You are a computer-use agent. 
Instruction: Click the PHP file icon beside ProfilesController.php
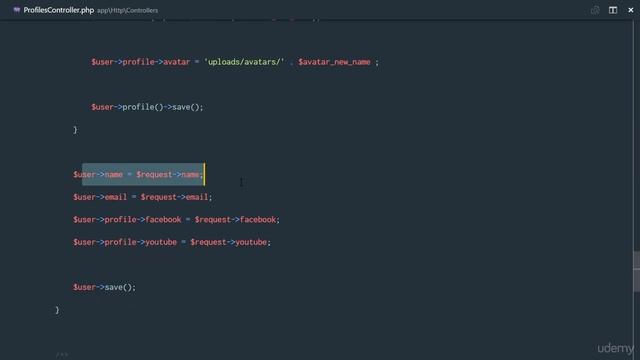17,10
